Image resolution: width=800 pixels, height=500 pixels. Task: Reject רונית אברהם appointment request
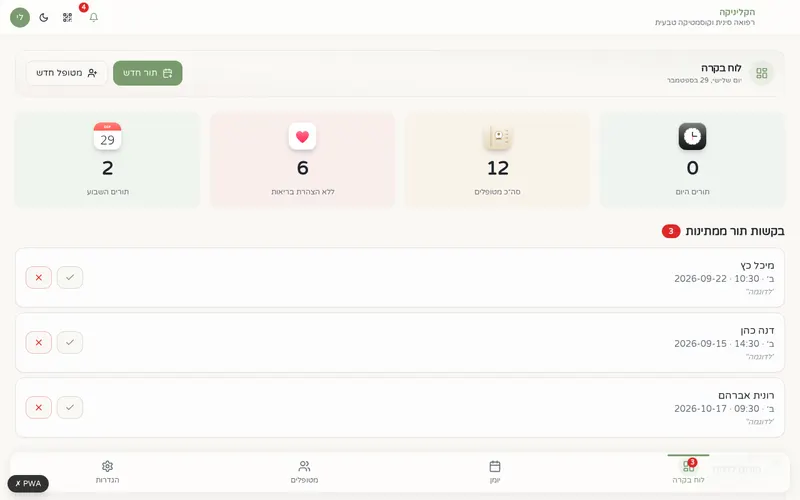(39, 408)
